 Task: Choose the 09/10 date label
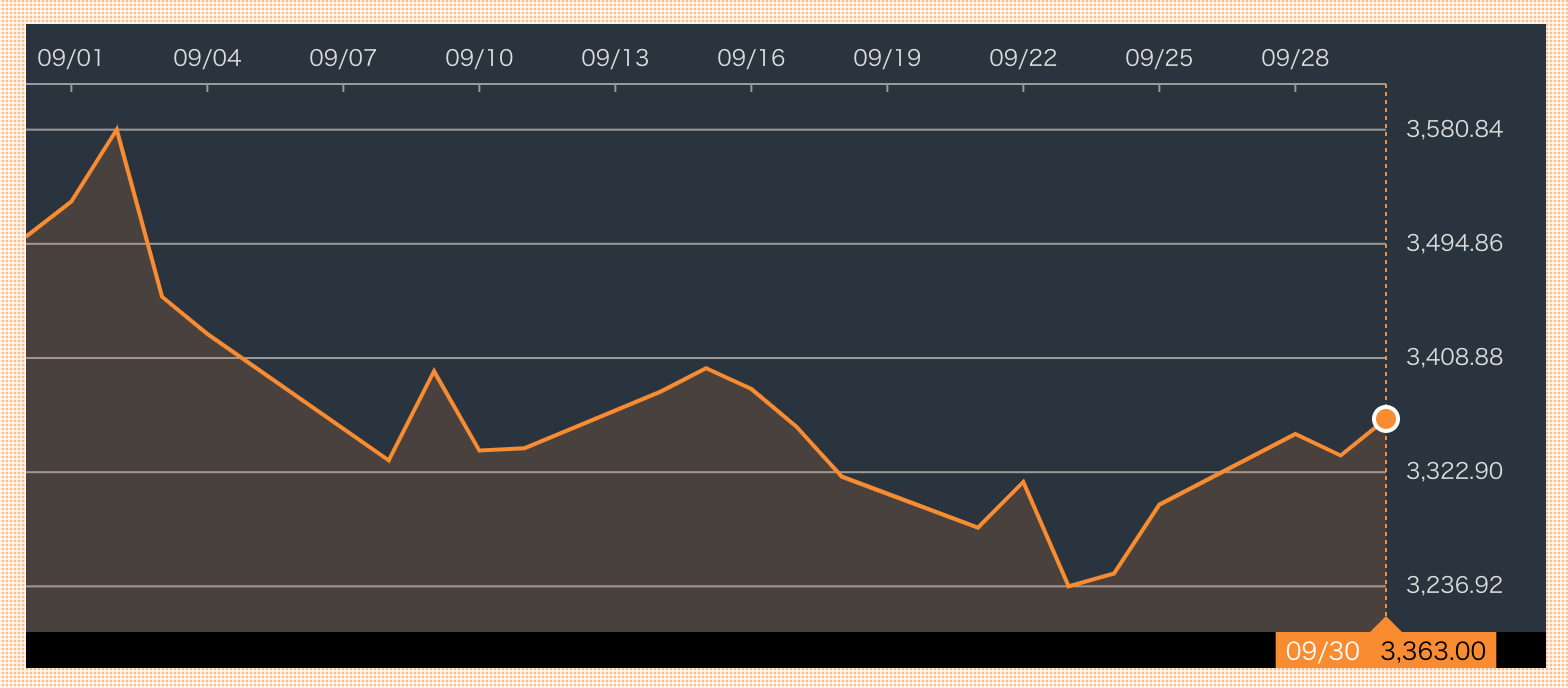[479, 58]
